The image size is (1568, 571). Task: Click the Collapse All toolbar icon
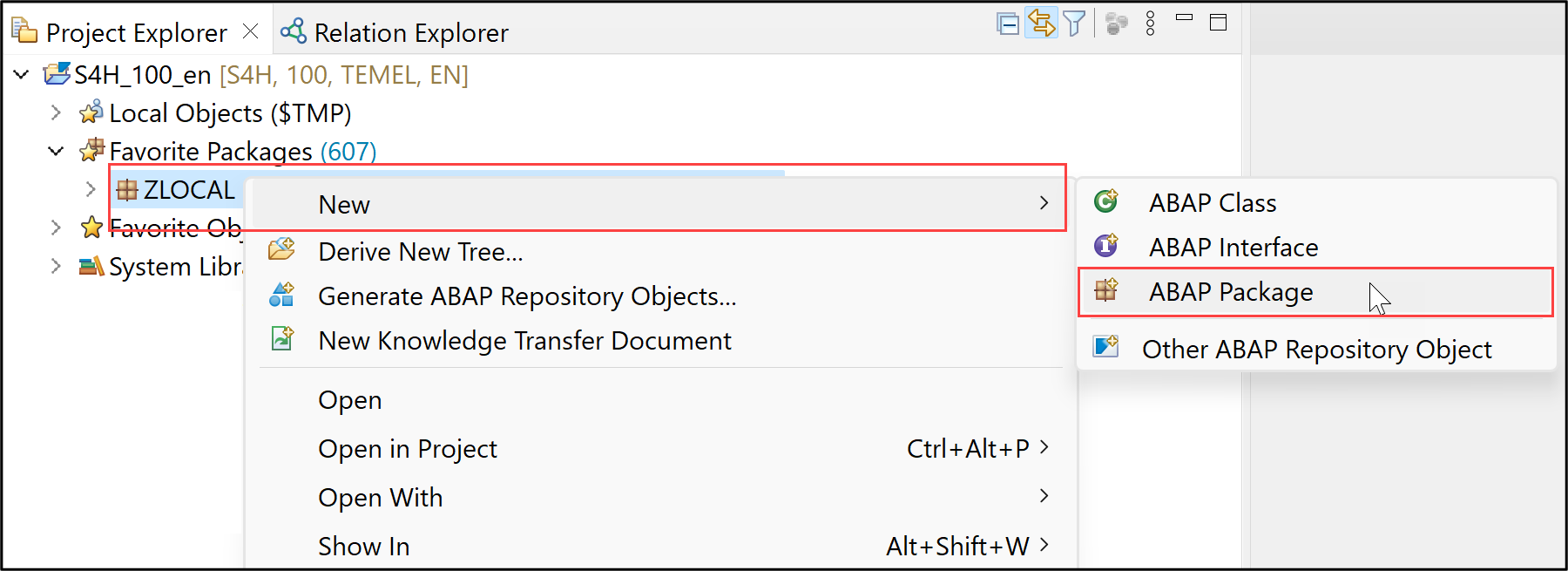pyautogui.click(x=1008, y=24)
